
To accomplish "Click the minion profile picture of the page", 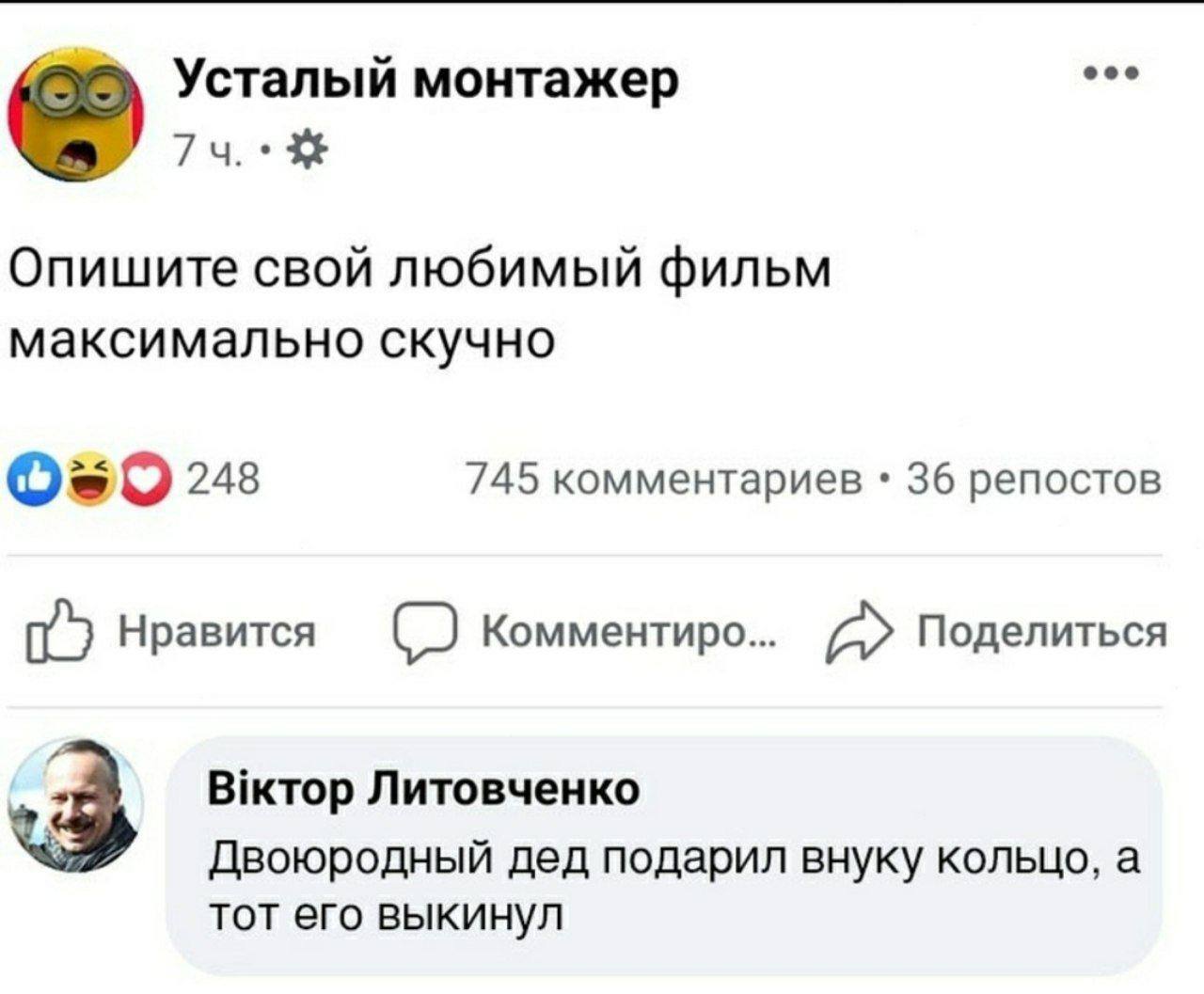I will click(73, 113).
